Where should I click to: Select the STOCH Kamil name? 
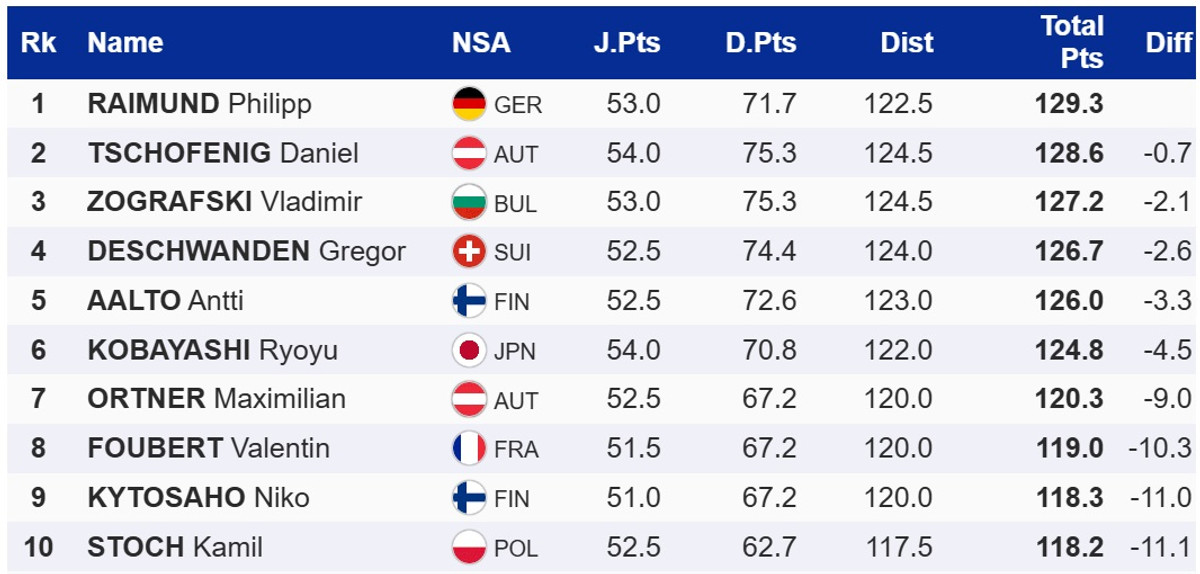(175, 548)
